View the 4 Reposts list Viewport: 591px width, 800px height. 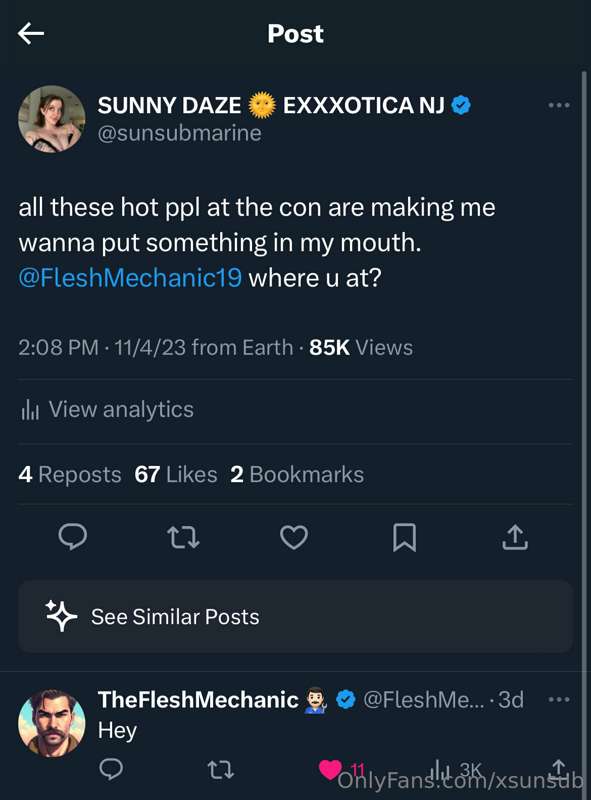coord(70,474)
